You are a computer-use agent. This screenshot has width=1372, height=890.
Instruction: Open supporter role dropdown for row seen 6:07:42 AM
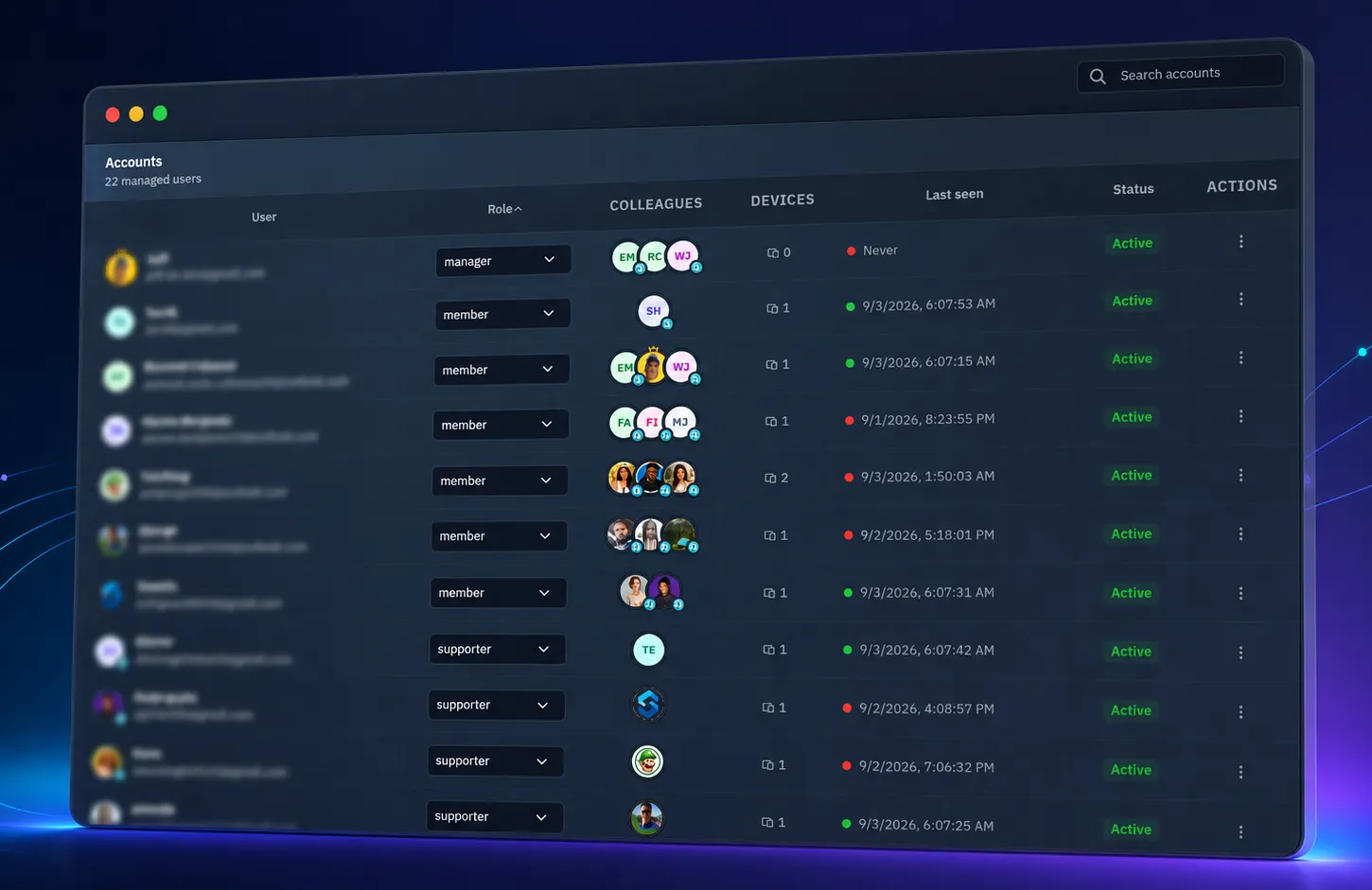point(497,649)
